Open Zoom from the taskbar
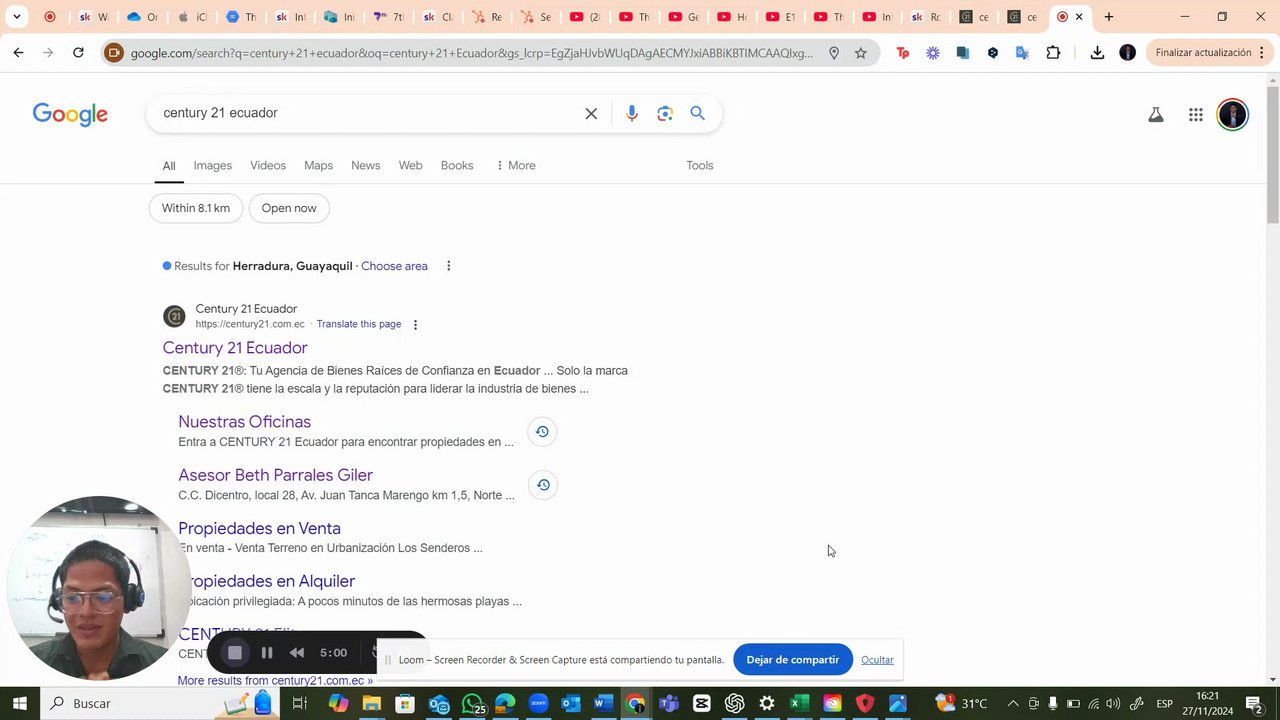The height and width of the screenshot is (720, 1280). 538,704
